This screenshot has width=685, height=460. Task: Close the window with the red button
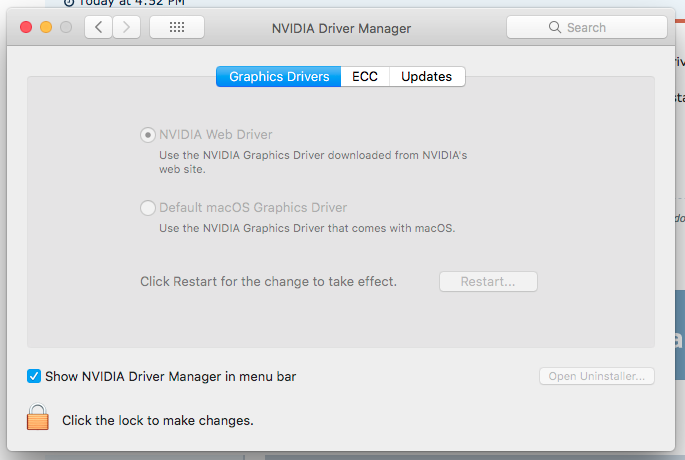point(26,27)
